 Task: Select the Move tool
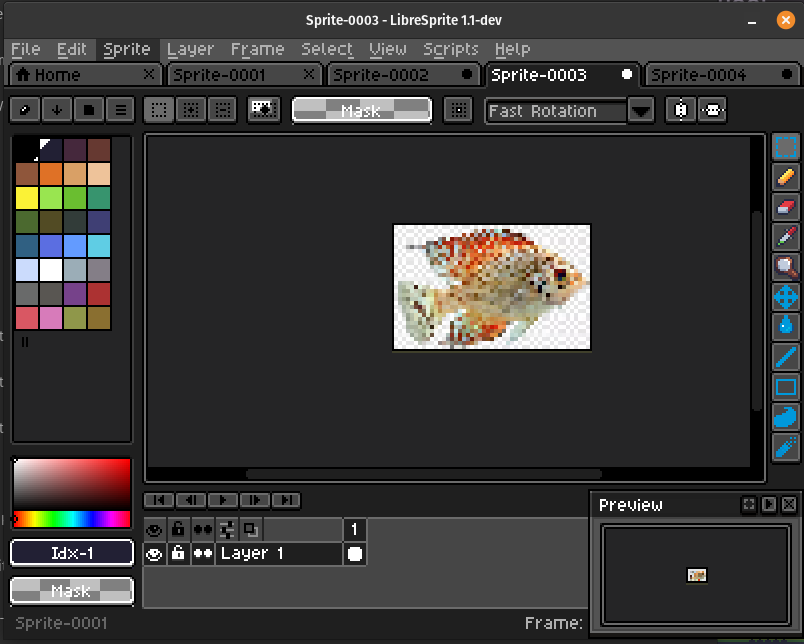pyautogui.click(x=786, y=297)
